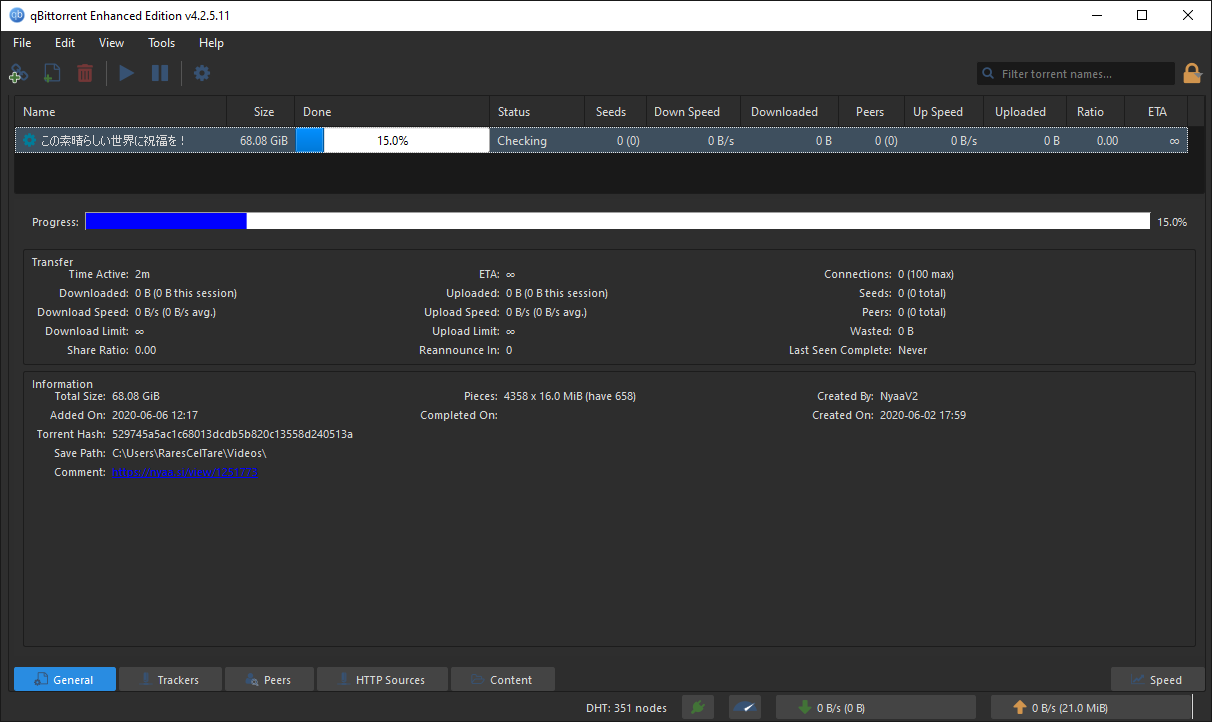The image size is (1212, 722).
Task: Open the Tools menu
Action: [x=161, y=43]
